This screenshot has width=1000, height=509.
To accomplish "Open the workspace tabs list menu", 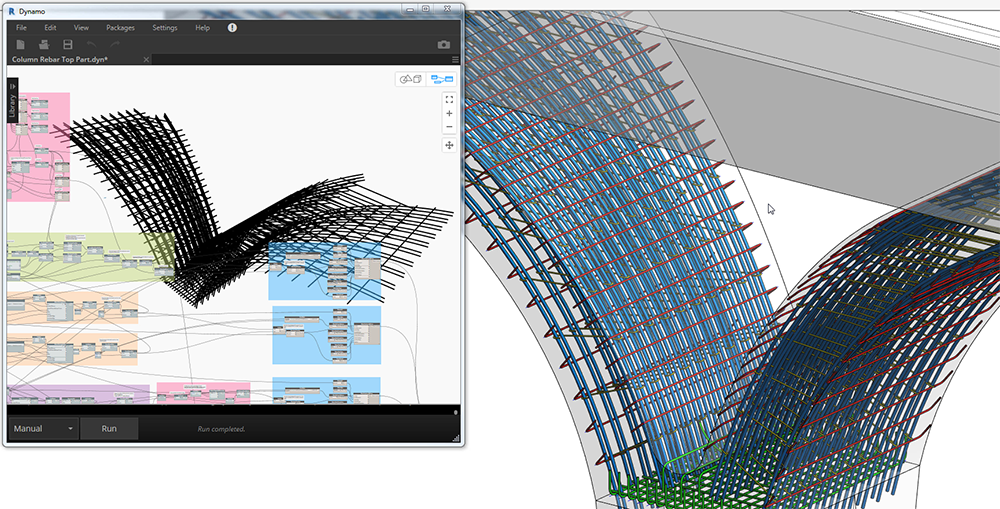I will (x=455, y=59).
